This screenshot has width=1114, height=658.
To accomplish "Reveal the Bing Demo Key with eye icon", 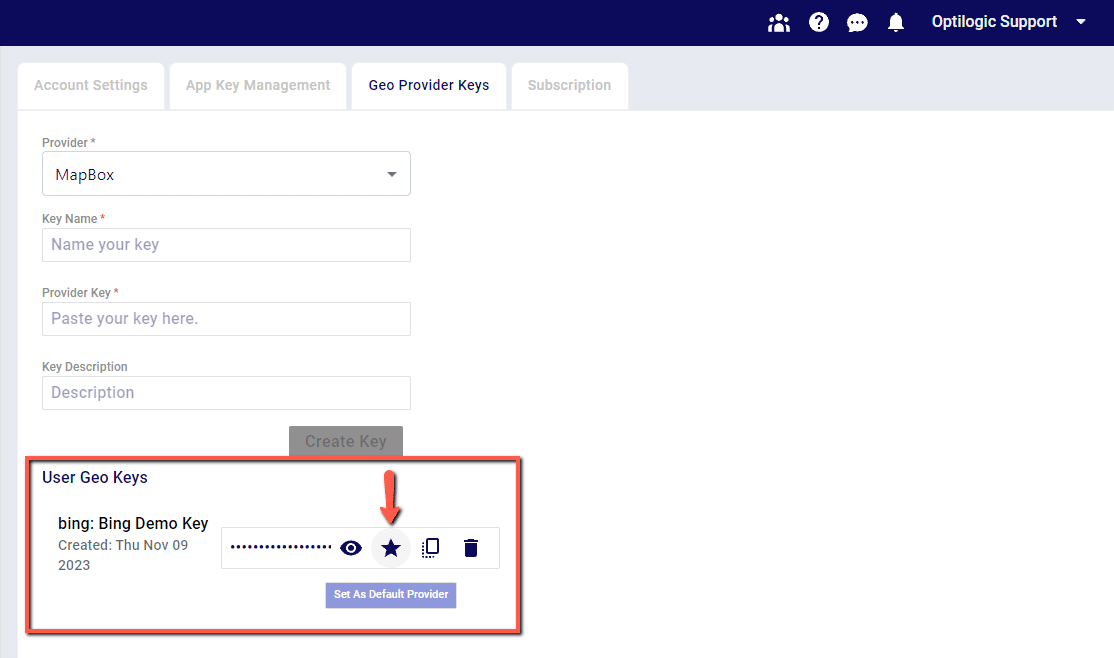I will click(351, 548).
